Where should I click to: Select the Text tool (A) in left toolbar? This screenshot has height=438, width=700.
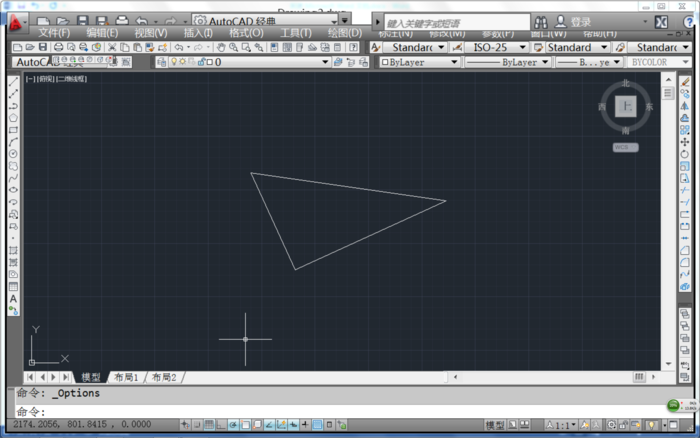tap(13, 298)
